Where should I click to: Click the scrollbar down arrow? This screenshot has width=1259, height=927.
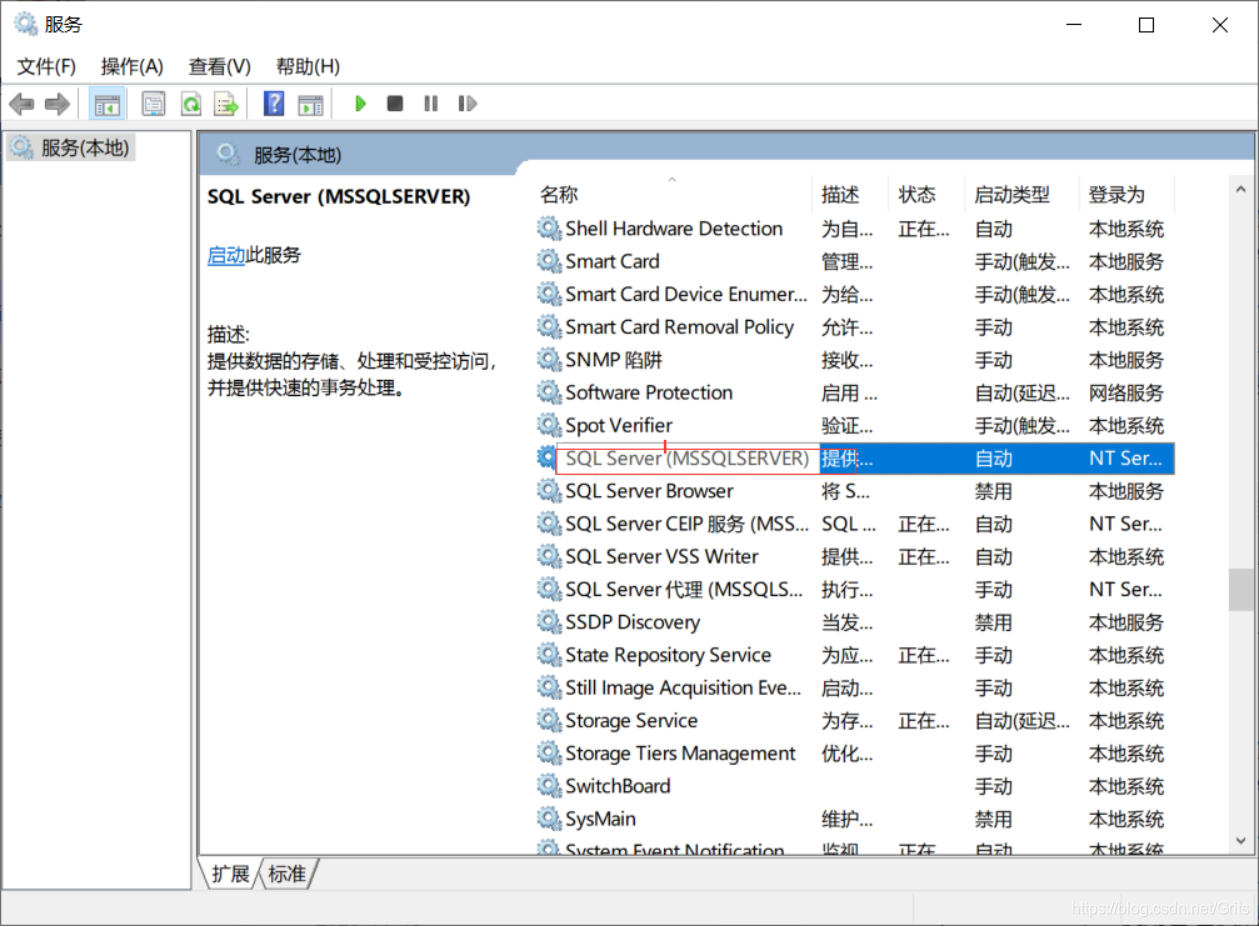pyautogui.click(x=1241, y=841)
